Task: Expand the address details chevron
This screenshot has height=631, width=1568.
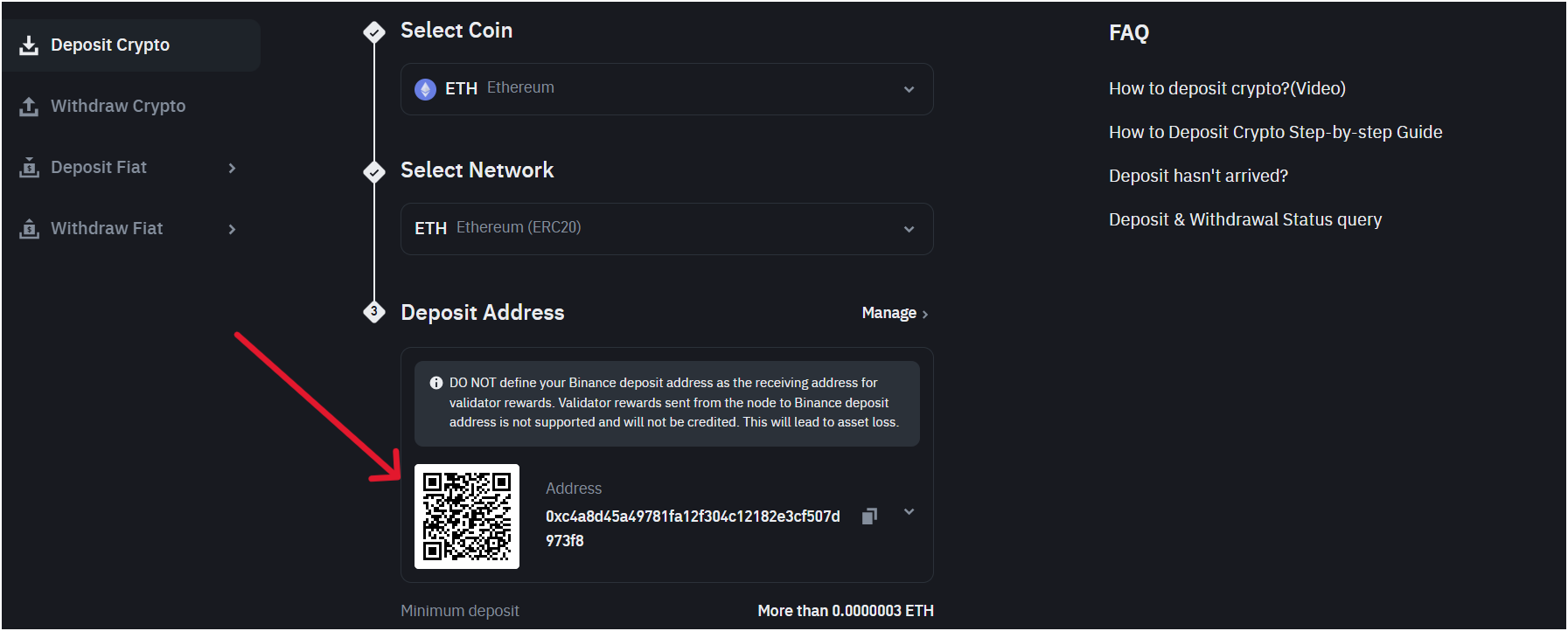Action: pyautogui.click(x=909, y=512)
